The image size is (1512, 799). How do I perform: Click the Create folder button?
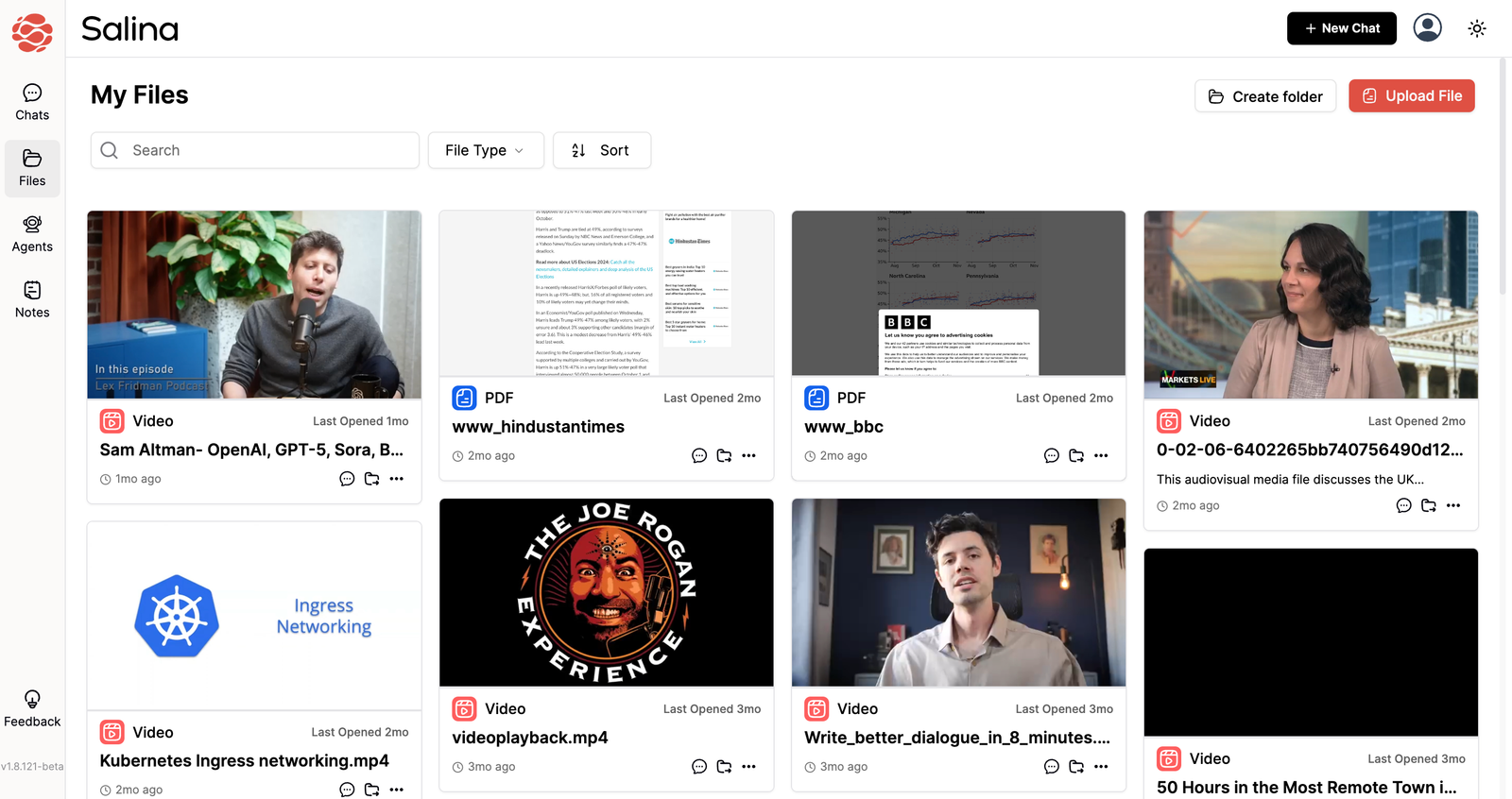coord(1265,96)
